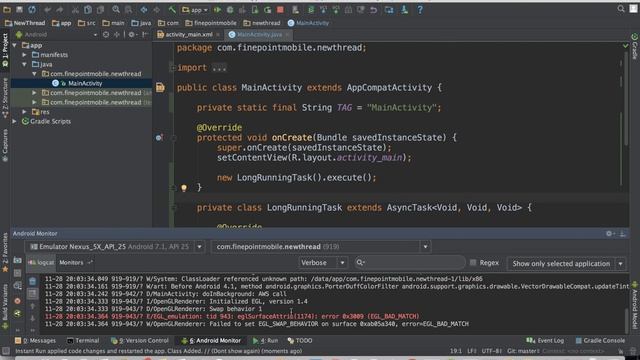Click Search Everywhere magnifier at top right
Viewport: 640px width, 360px height.
[621, 9]
